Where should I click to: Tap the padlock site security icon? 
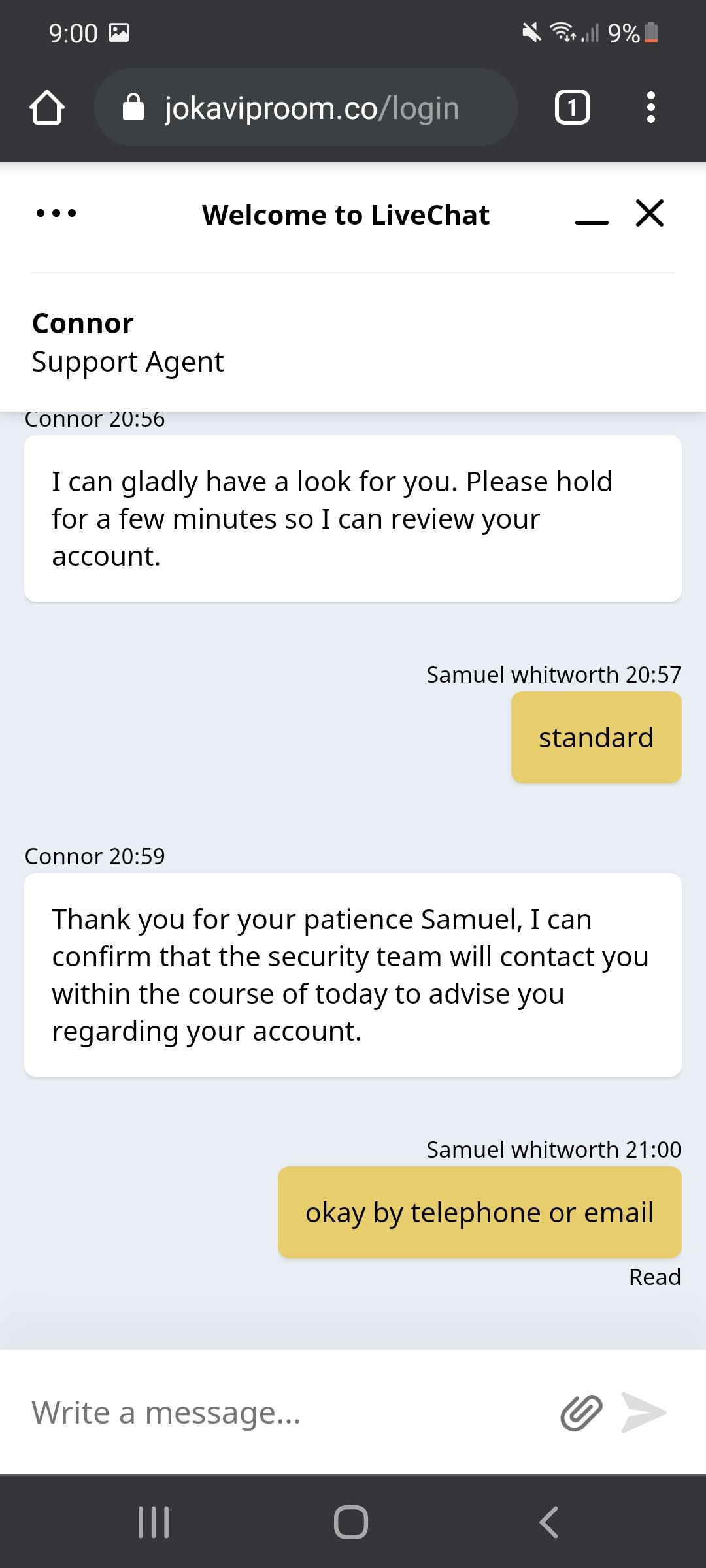click(133, 108)
